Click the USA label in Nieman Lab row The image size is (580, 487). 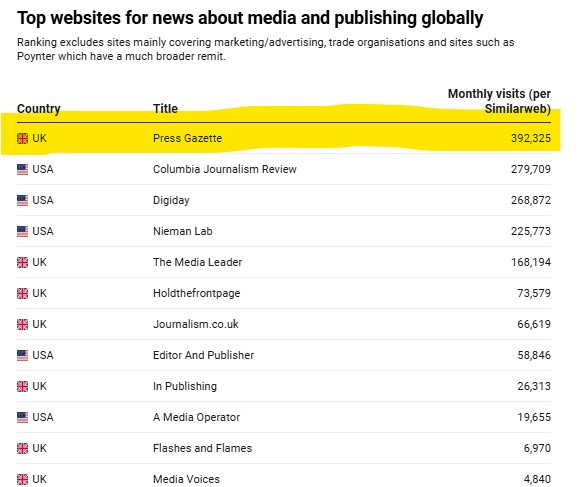(x=43, y=231)
